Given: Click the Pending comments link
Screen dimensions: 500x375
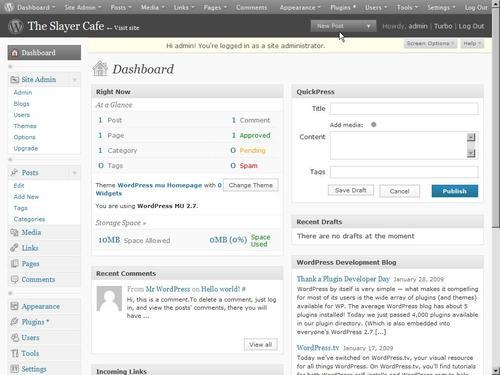Looking at the screenshot, I should tap(252, 150).
